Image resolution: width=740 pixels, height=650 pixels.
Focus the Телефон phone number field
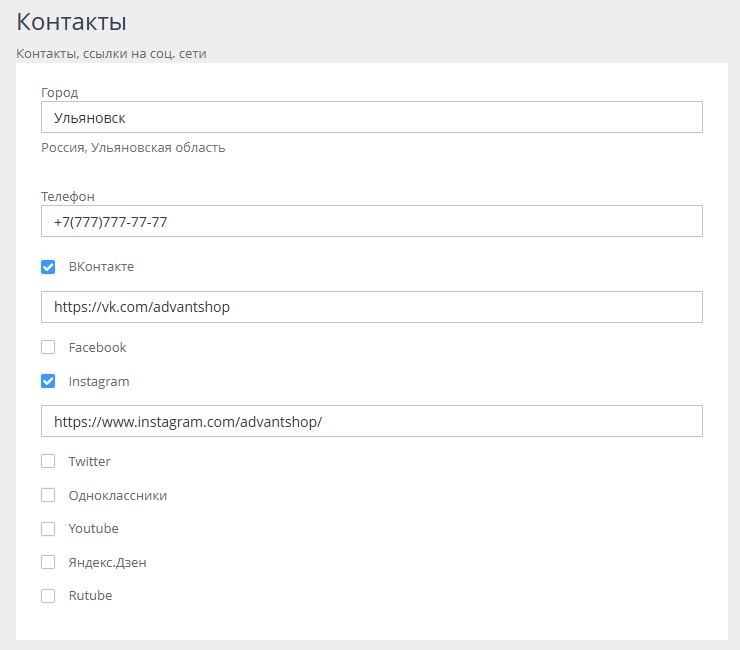(x=371, y=221)
